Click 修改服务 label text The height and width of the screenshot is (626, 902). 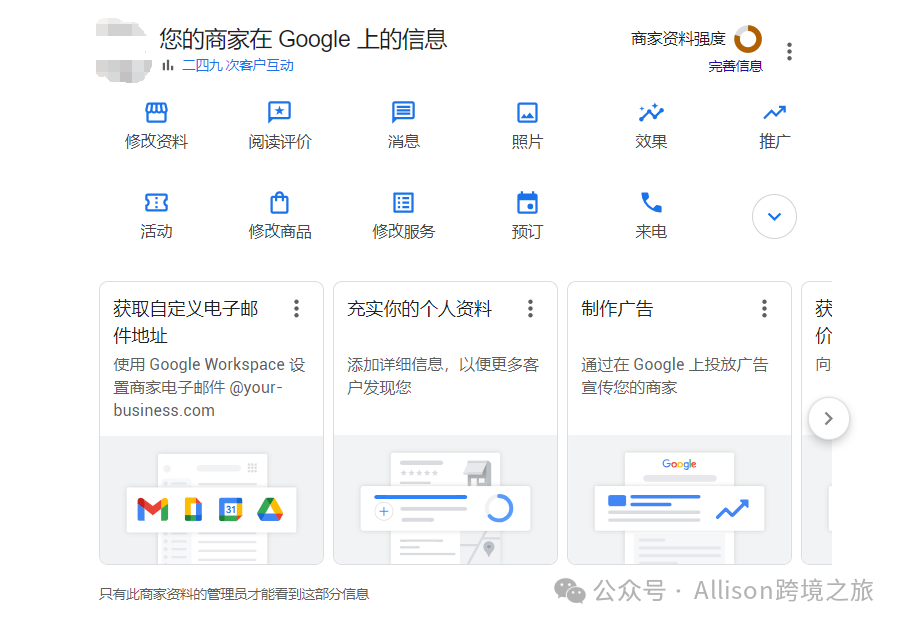(x=404, y=232)
